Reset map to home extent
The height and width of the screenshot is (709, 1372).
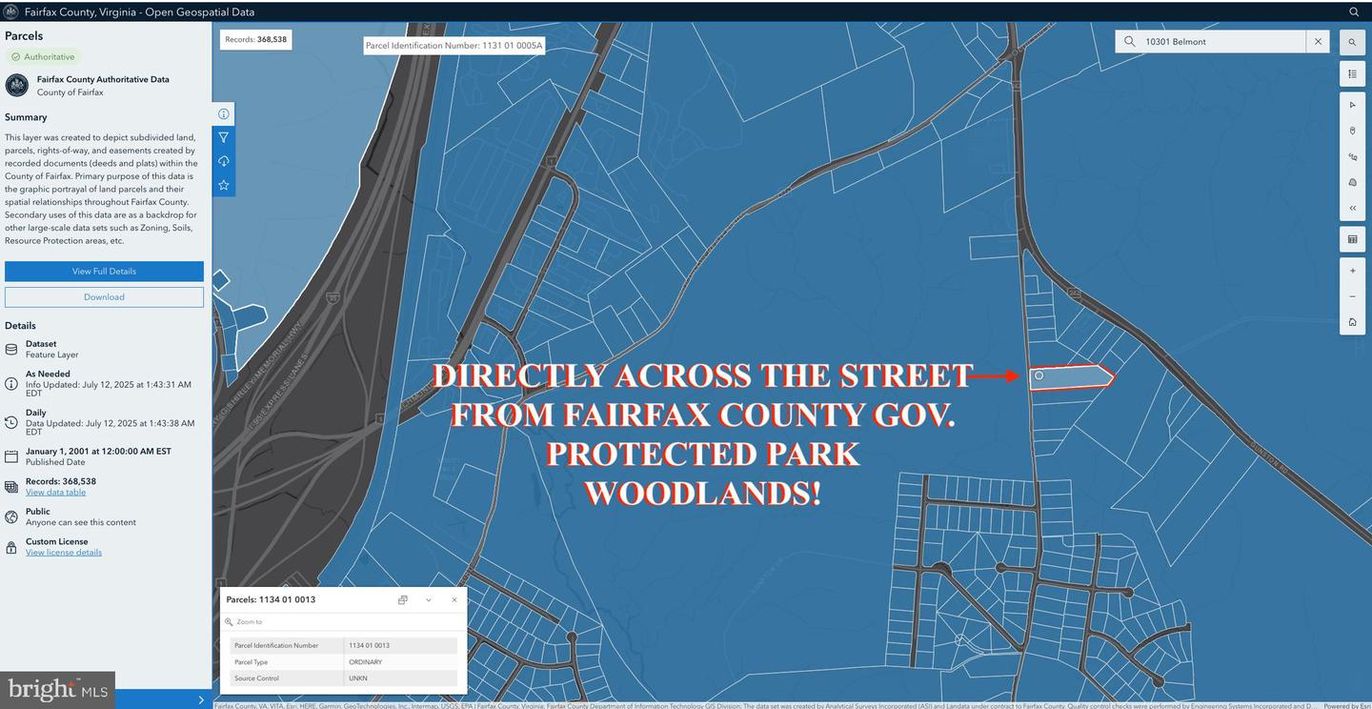coord(1352,322)
